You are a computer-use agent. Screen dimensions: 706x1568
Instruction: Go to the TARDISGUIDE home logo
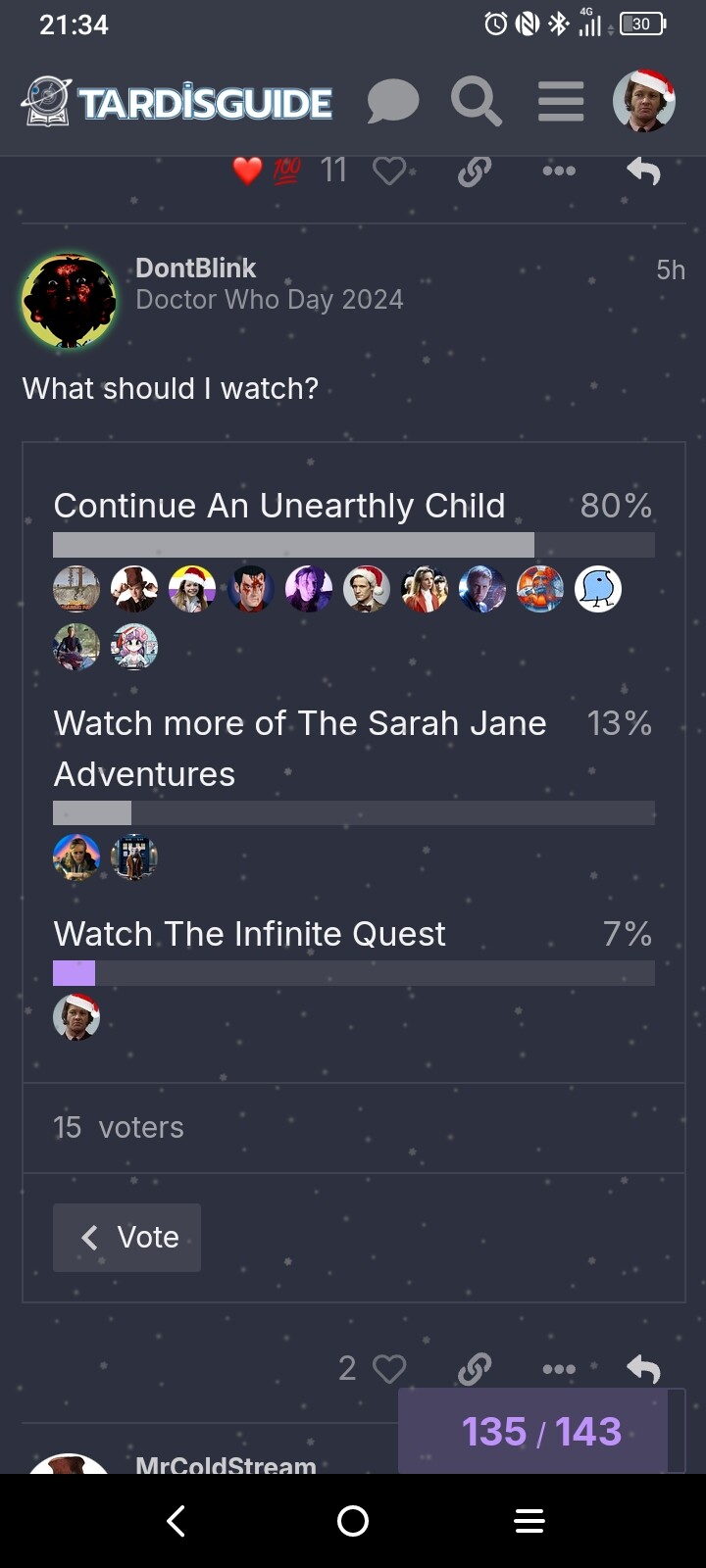(176, 102)
